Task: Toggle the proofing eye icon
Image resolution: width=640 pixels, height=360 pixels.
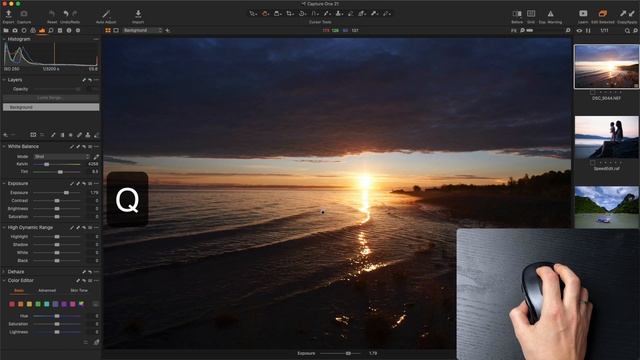Action: click(579, 31)
